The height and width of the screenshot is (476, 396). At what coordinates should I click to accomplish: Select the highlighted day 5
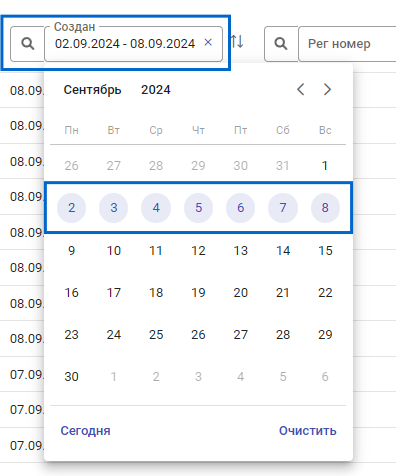[x=198, y=208]
